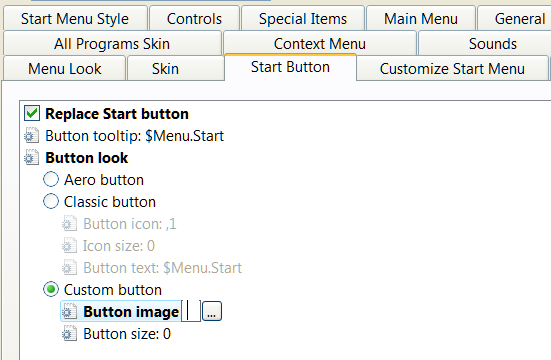Select the Button text: $Menu.Start row

click(x=163, y=268)
